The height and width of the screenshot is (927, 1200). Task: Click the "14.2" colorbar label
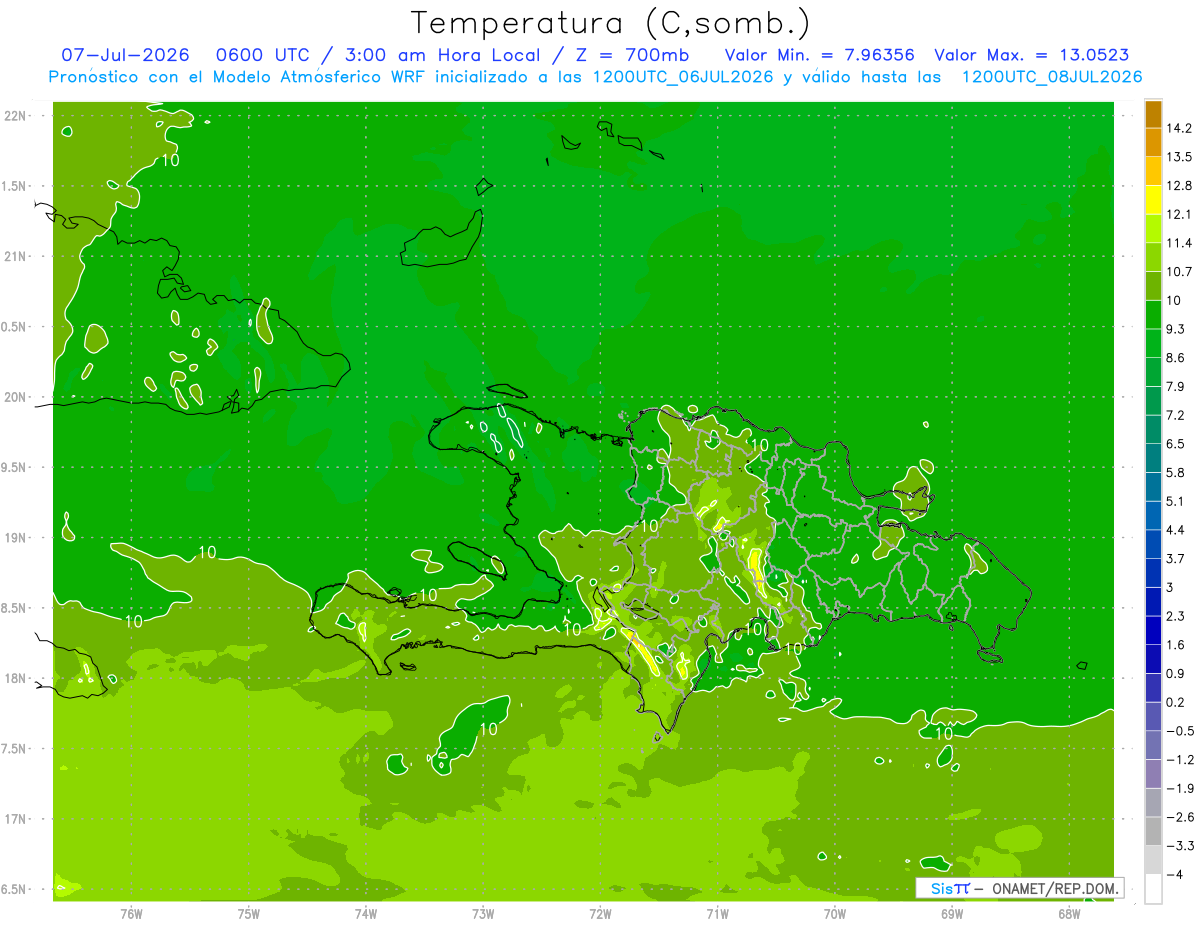[1179, 128]
